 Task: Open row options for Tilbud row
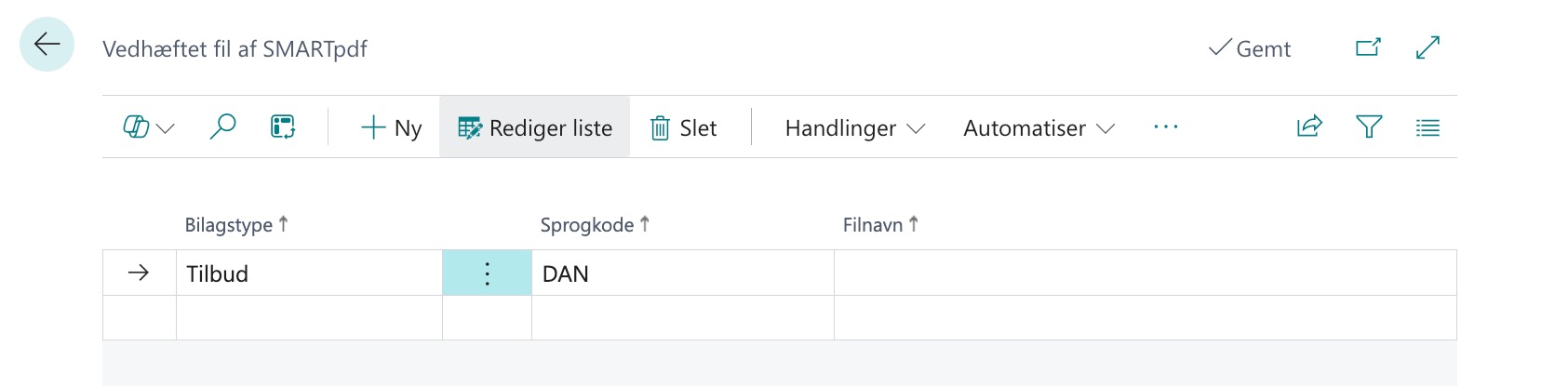tap(487, 273)
